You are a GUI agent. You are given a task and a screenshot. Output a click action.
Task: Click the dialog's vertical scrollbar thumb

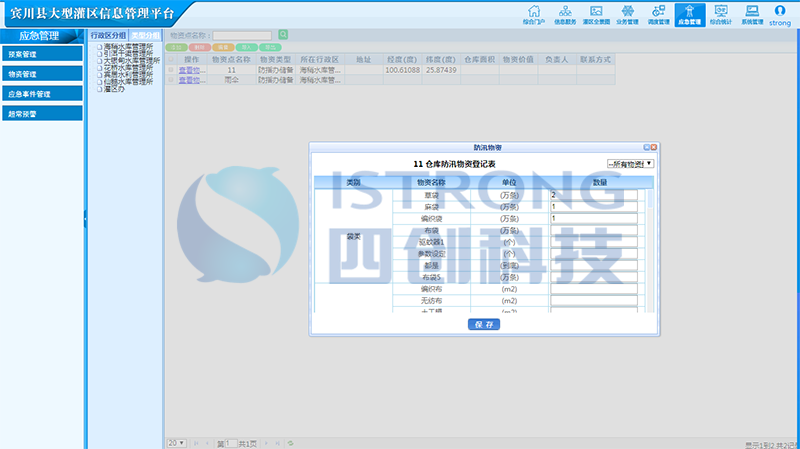[649, 198]
